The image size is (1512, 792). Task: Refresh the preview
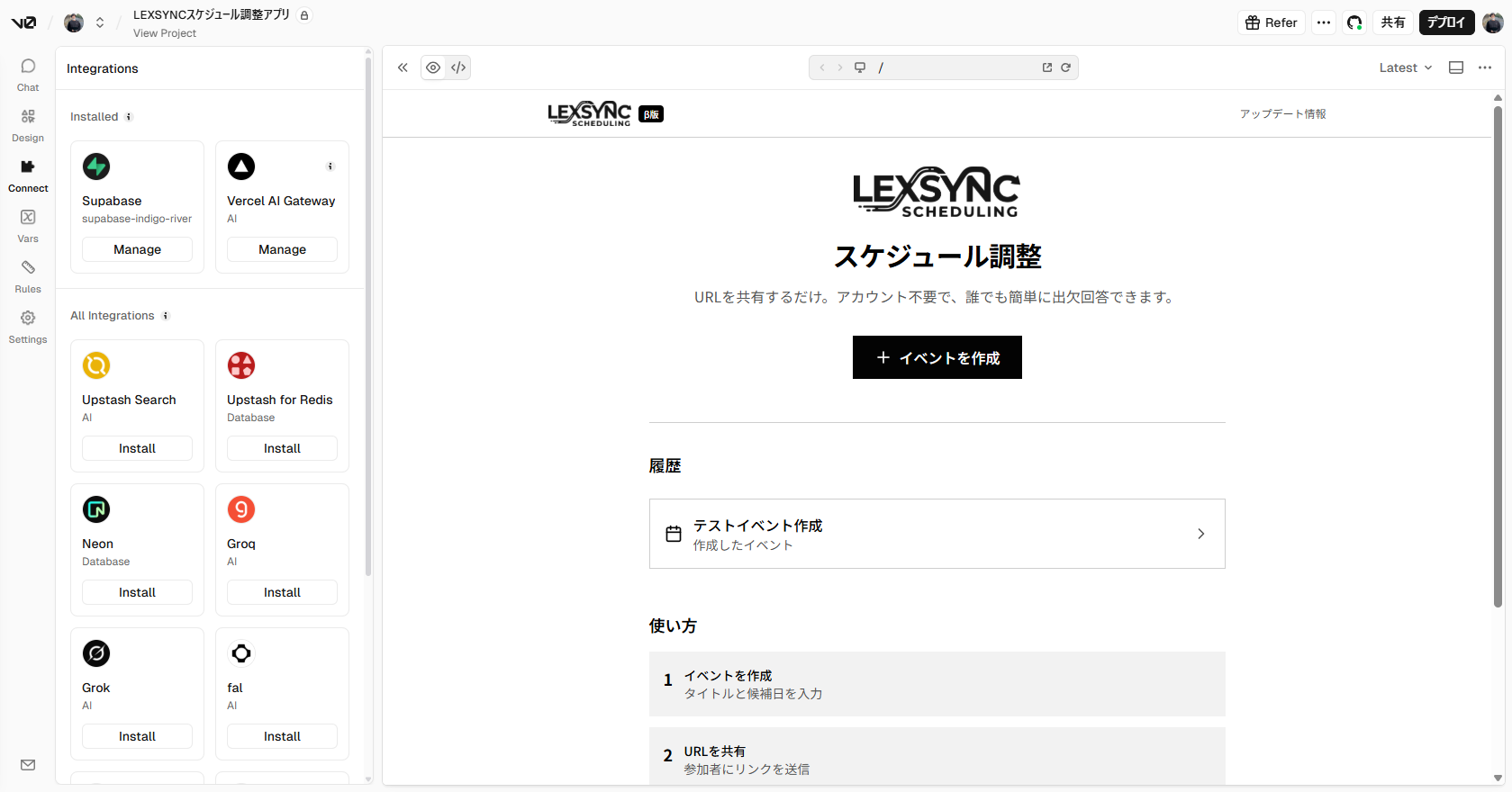(1065, 67)
